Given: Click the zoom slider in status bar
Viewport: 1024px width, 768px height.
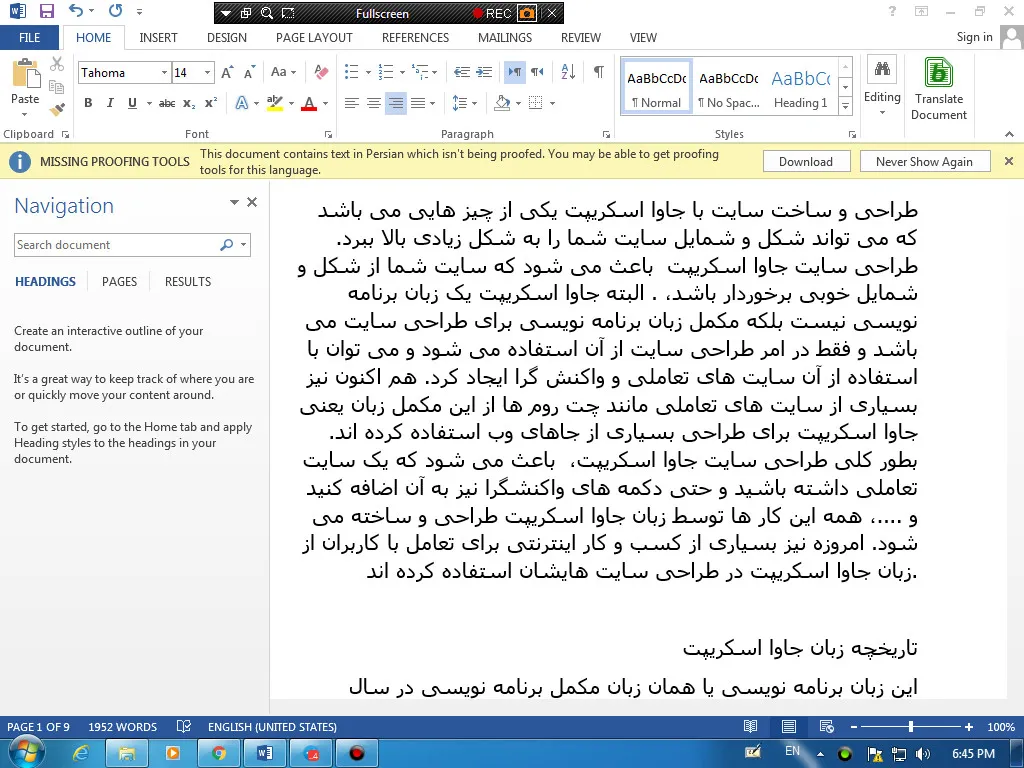Looking at the screenshot, I should [910, 727].
